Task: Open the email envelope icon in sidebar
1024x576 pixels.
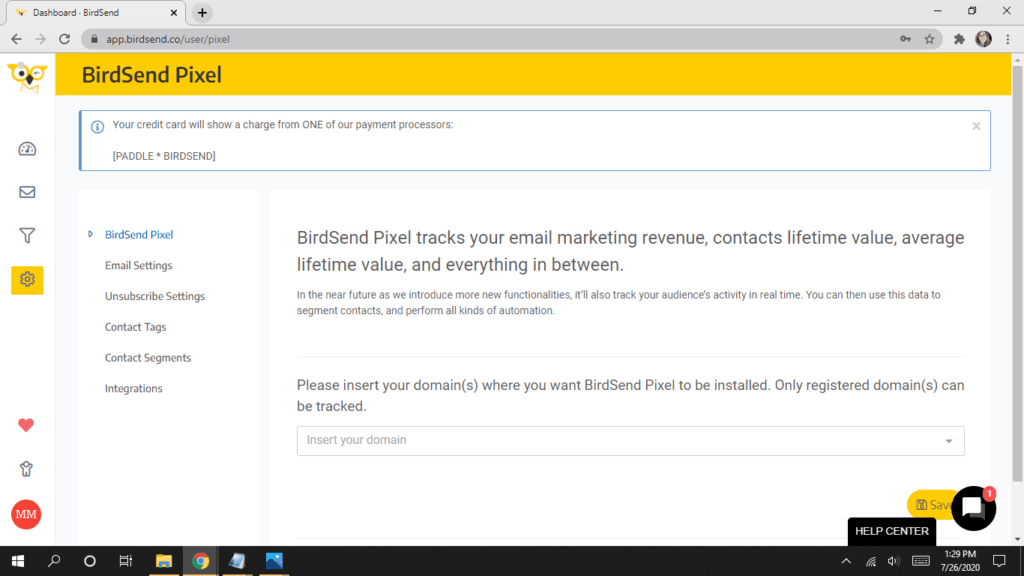Action: click(x=27, y=192)
